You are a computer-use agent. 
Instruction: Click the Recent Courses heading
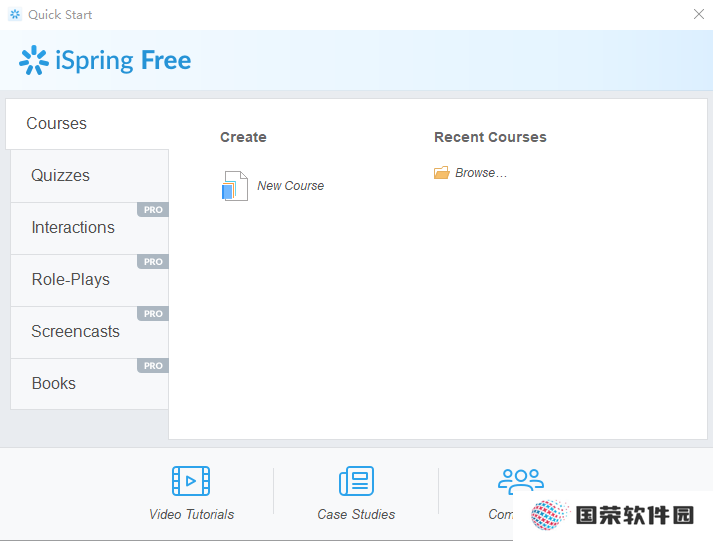(490, 137)
